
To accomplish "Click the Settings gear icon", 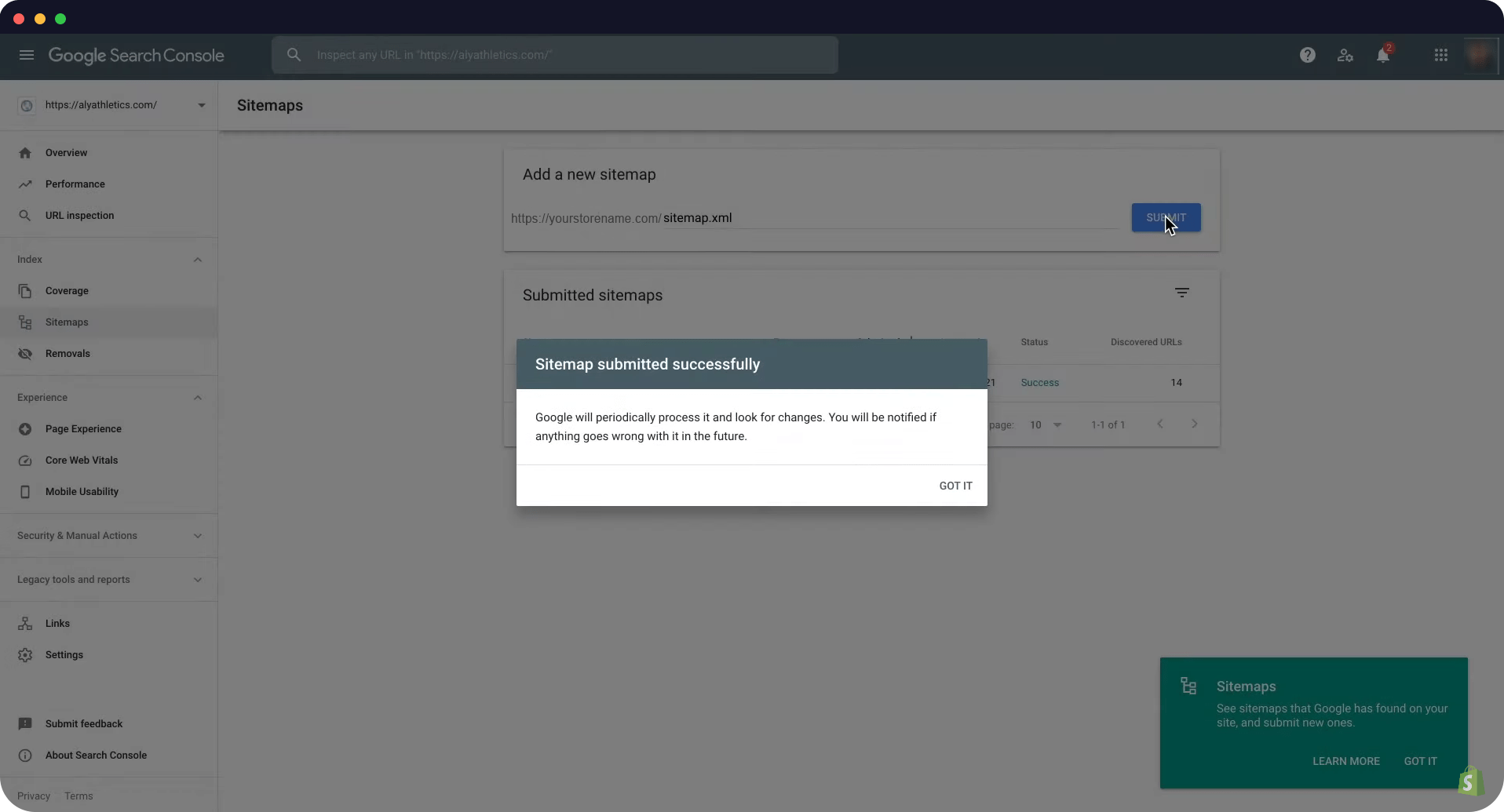I will tap(25, 655).
